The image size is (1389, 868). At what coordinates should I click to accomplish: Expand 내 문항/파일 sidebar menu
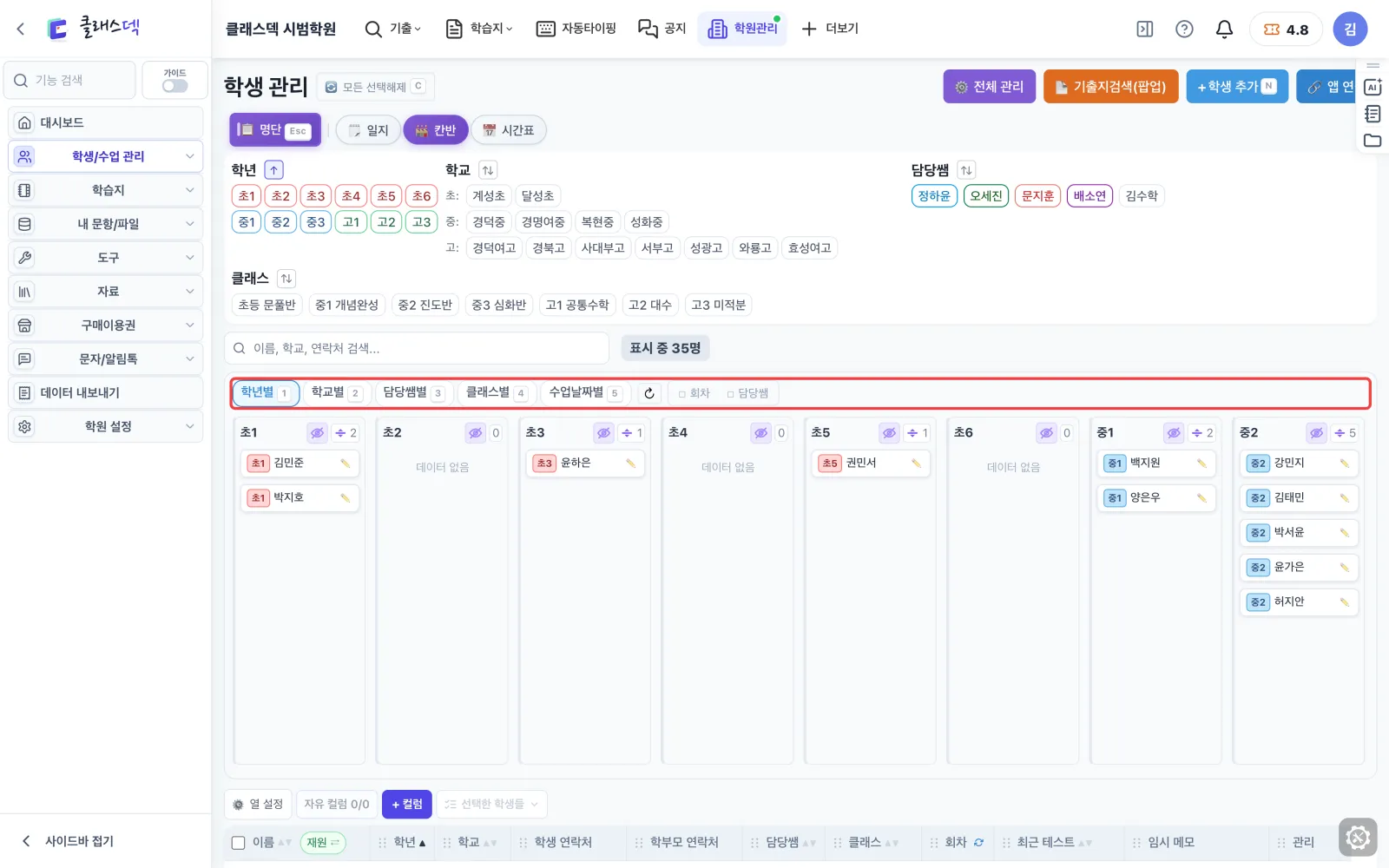[106, 224]
